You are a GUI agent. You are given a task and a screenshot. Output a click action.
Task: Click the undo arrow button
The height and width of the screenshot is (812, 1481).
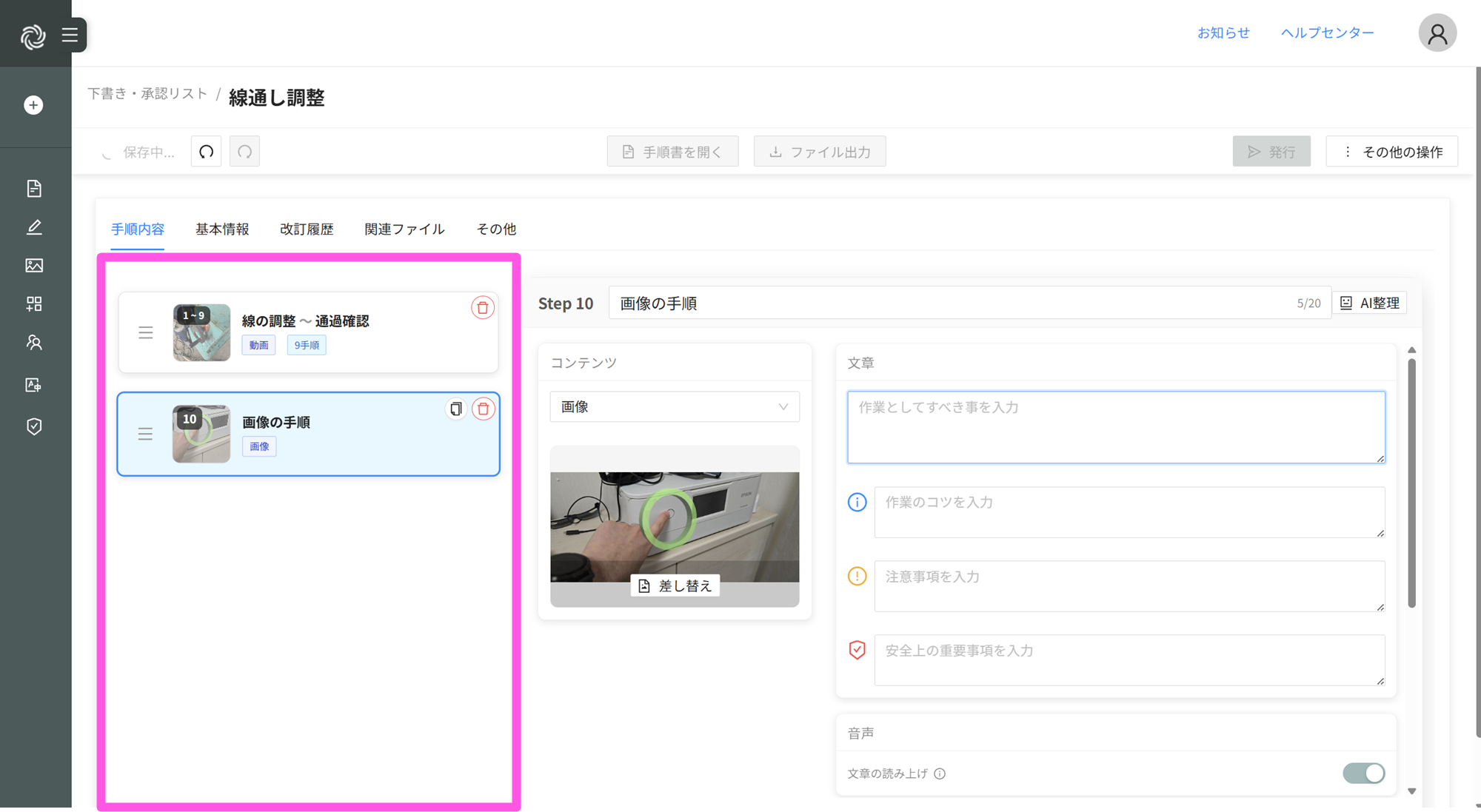click(x=207, y=152)
